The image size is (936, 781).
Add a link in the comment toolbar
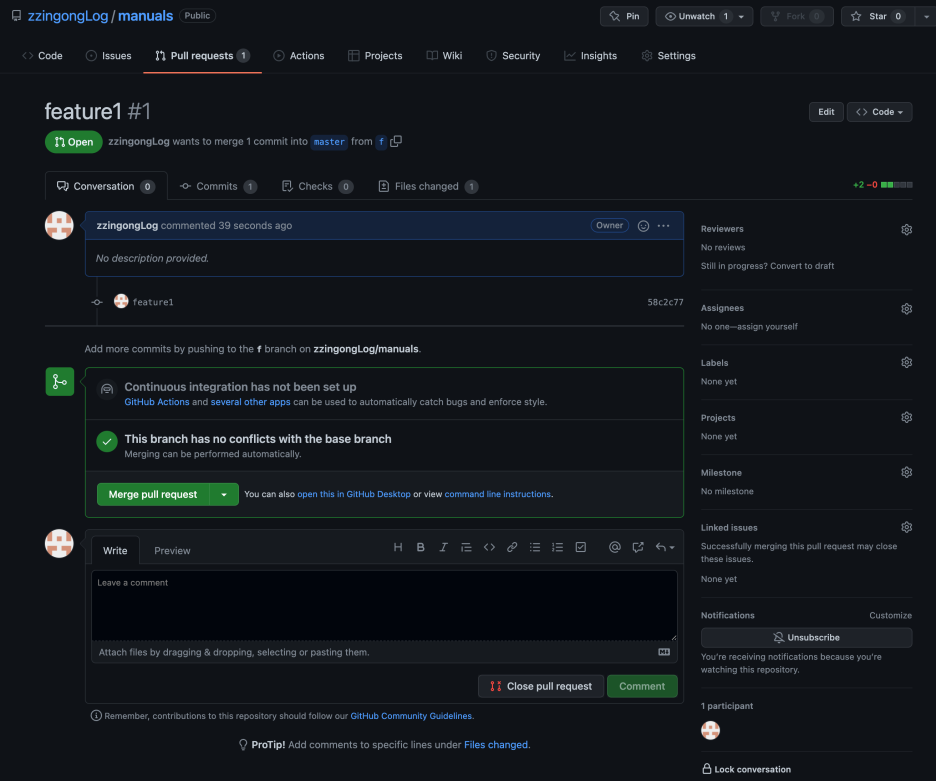click(512, 547)
